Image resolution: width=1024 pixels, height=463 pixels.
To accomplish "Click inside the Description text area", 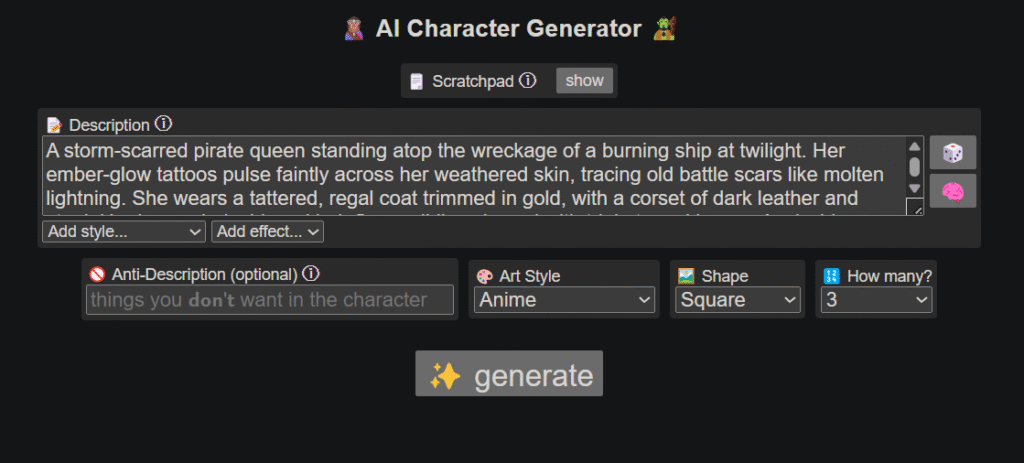I will [474, 176].
